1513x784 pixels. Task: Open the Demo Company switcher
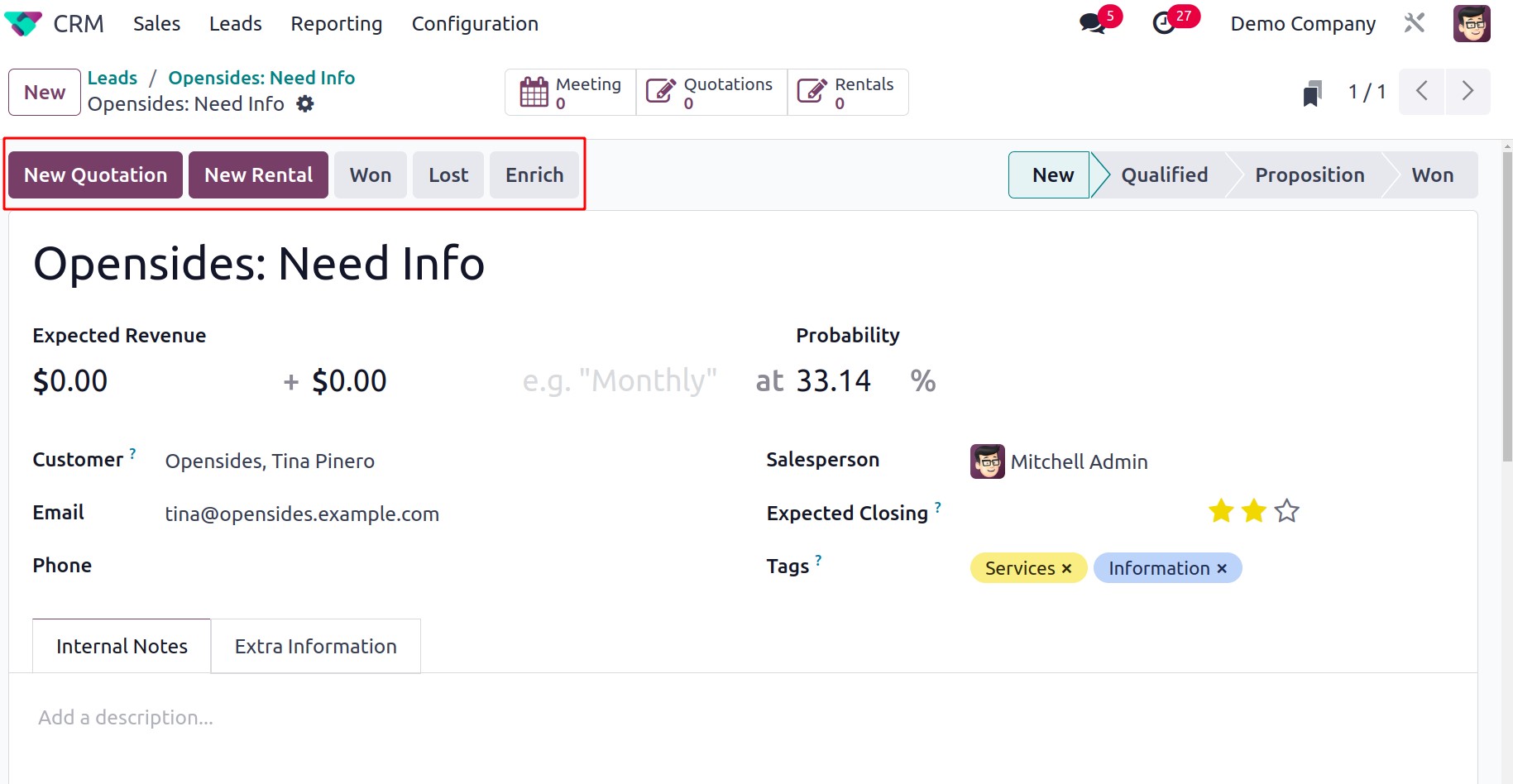(1302, 24)
